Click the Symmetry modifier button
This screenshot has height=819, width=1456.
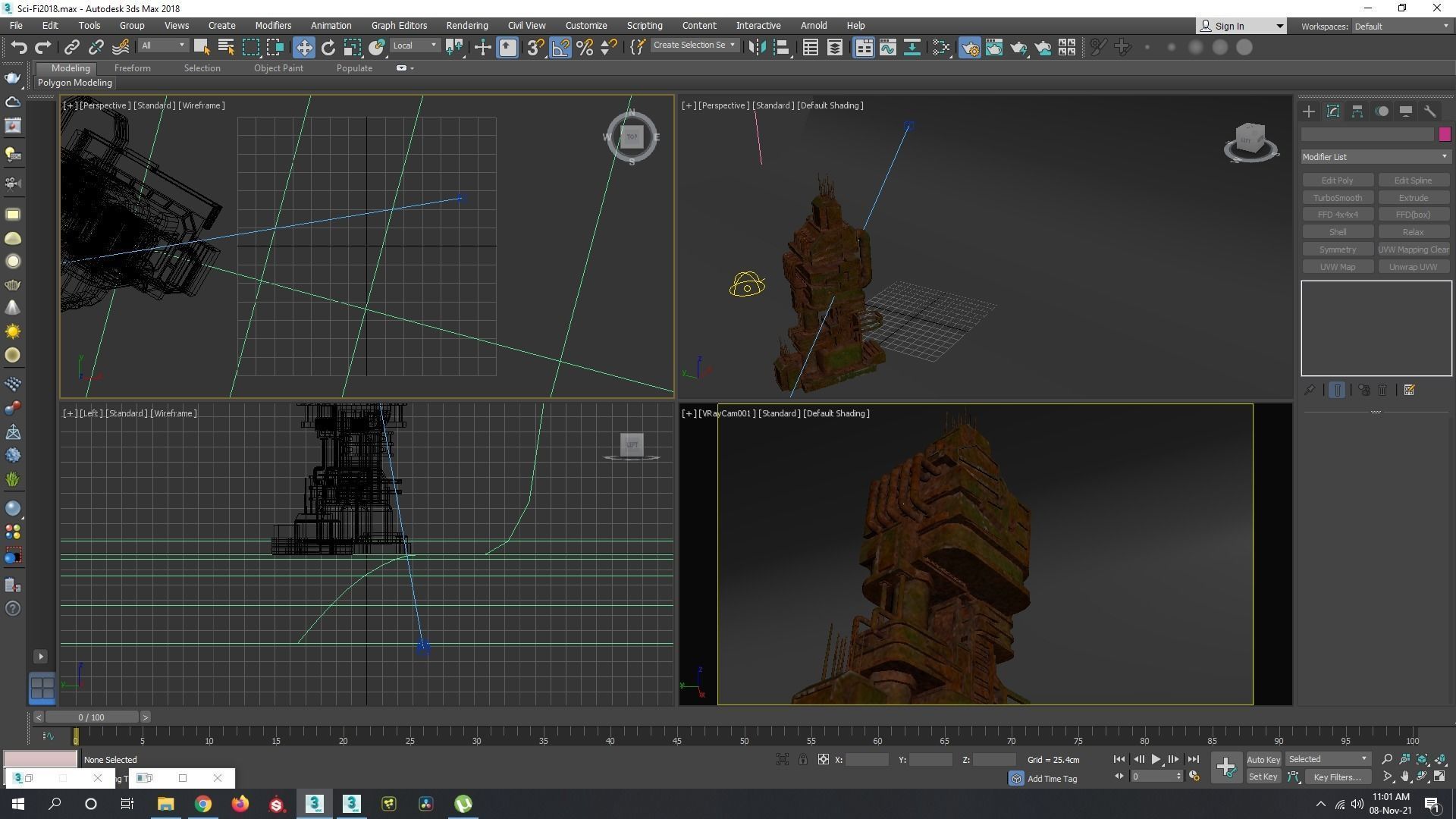coord(1337,249)
